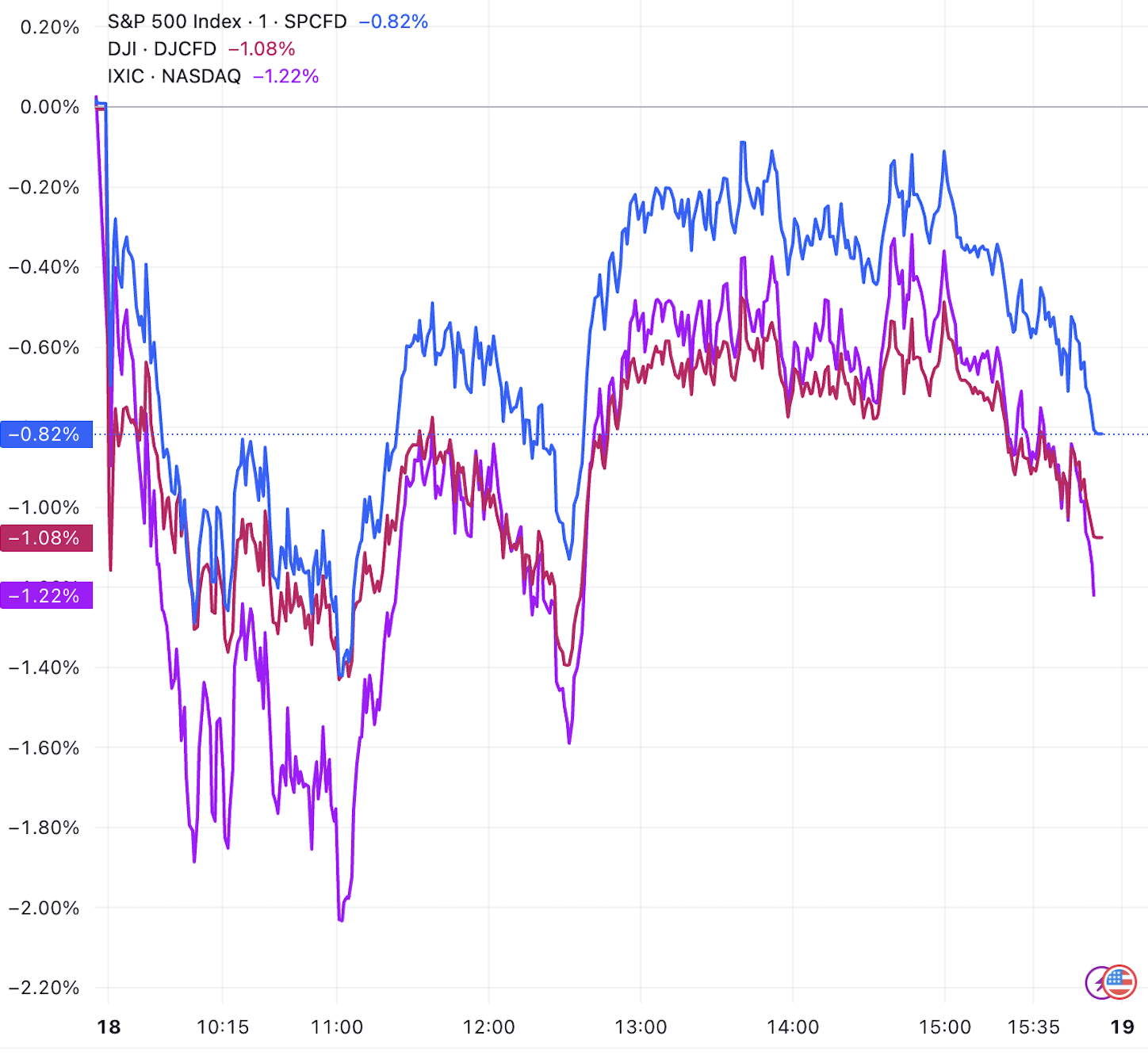The width and height of the screenshot is (1148, 1059).
Task: Select the DJI · DJCFD legend entry
Action: [x=162, y=49]
